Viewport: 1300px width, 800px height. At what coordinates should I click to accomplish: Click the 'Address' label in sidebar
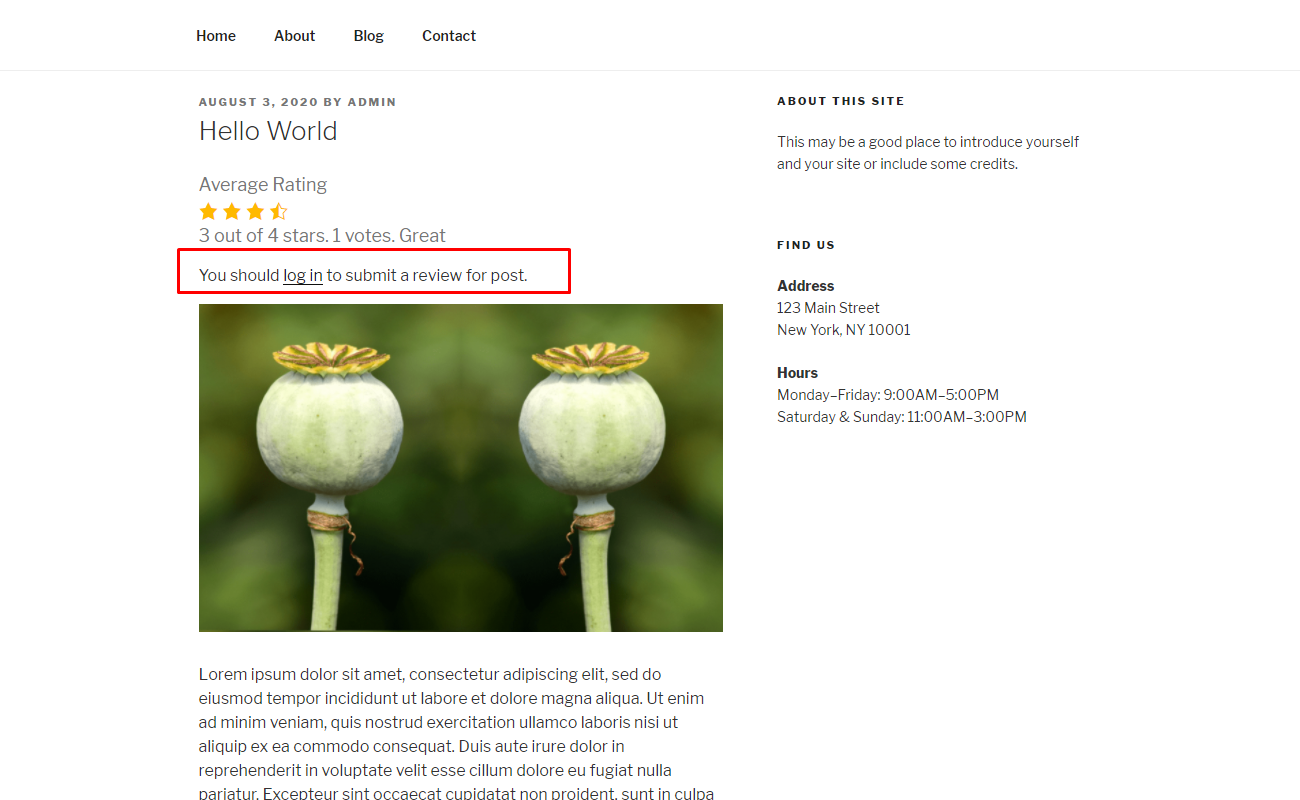coord(805,286)
